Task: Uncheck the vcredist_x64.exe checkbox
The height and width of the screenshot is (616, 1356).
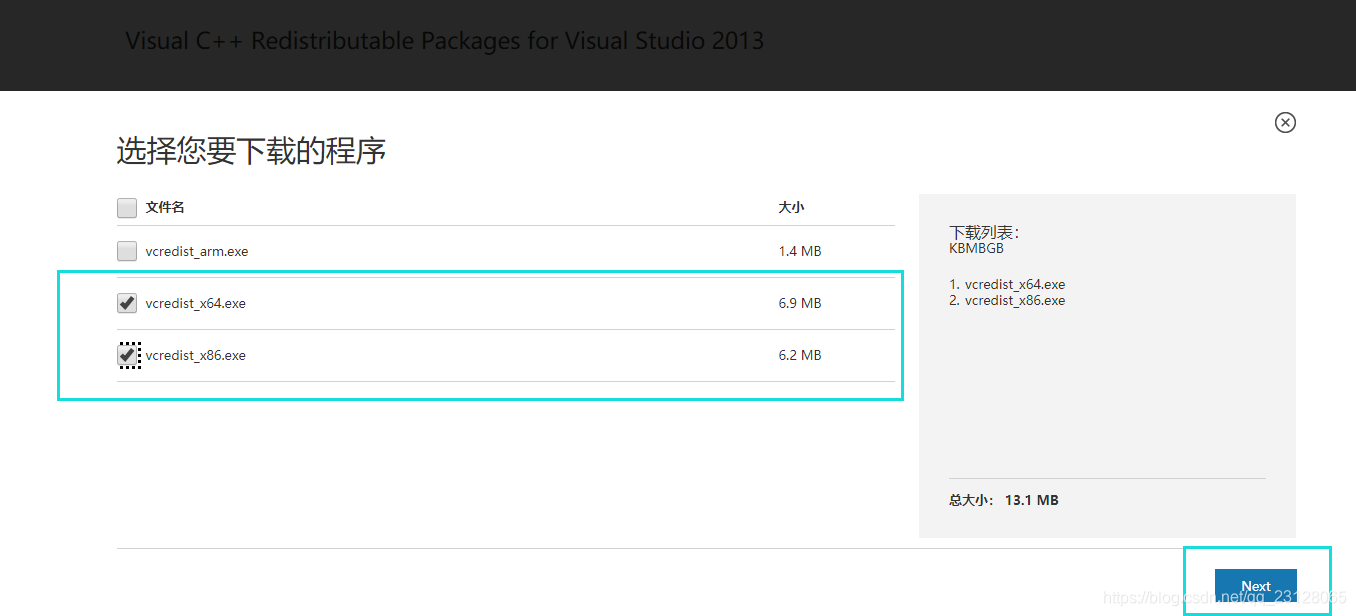Action: pyautogui.click(x=127, y=303)
